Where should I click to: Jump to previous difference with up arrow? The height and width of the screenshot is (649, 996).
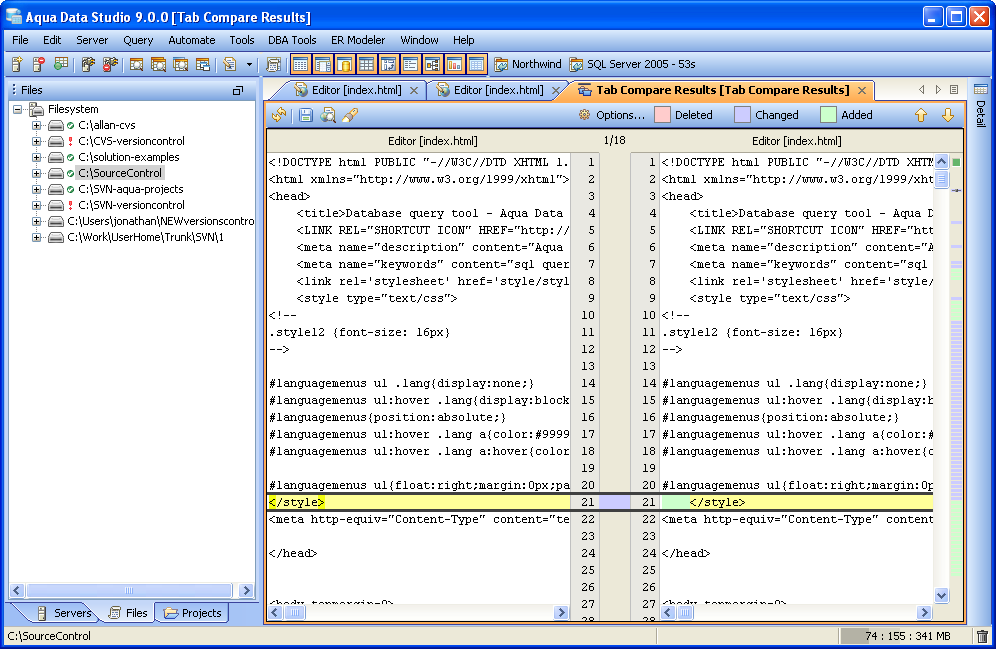point(921,115)
